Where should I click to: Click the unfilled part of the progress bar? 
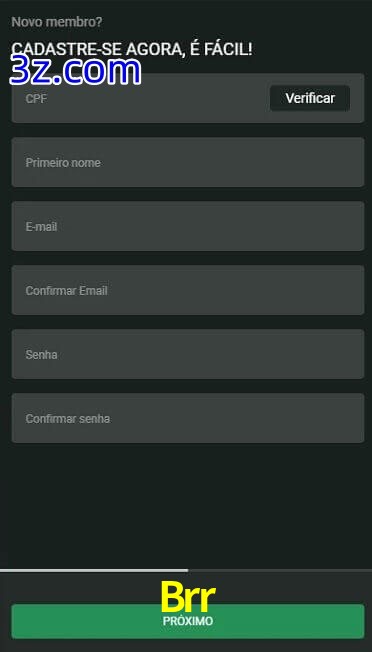click(x=280, y=570)
